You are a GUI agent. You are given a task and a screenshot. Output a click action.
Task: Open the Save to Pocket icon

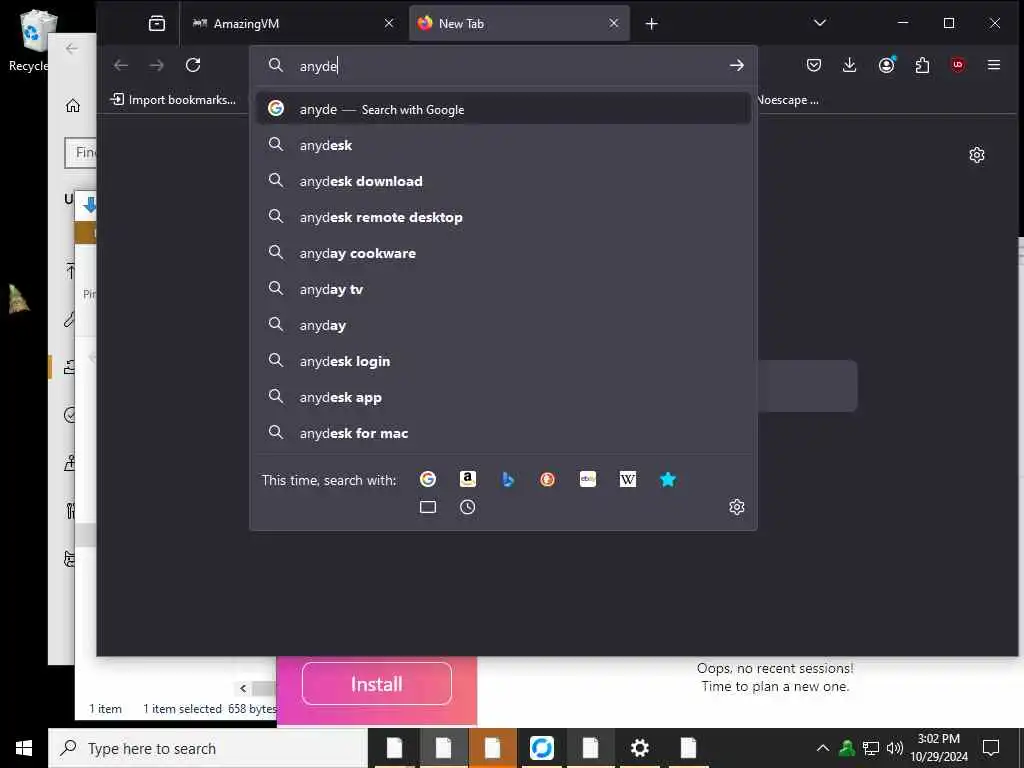click(814, 65)
